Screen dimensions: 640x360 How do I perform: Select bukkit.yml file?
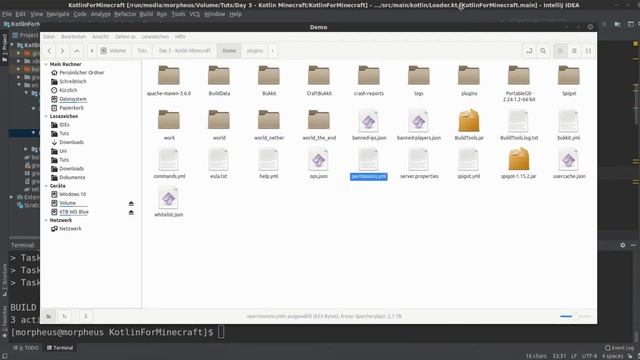tap(569, 124)
